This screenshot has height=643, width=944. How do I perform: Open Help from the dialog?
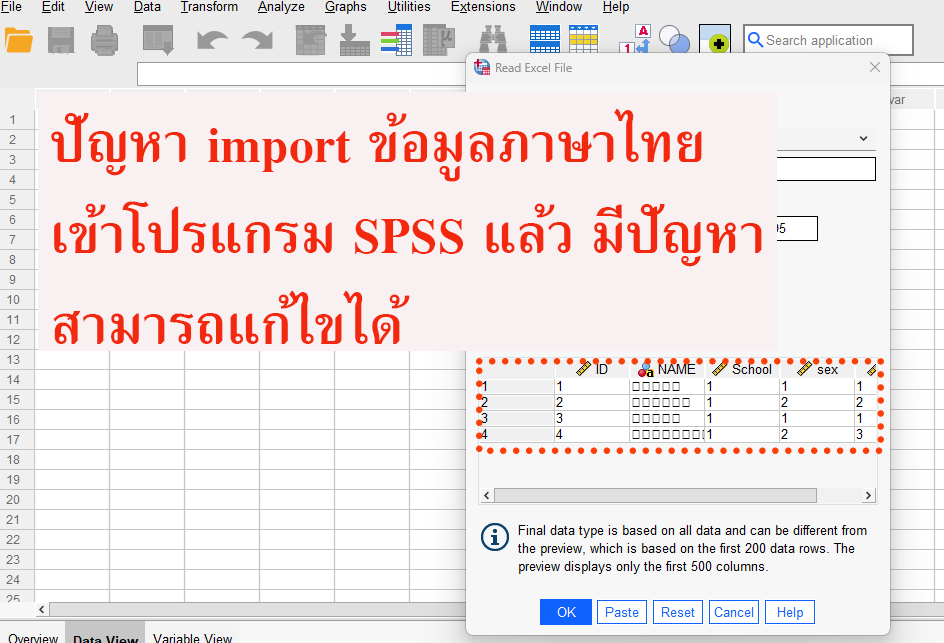(x=790, y=612)
